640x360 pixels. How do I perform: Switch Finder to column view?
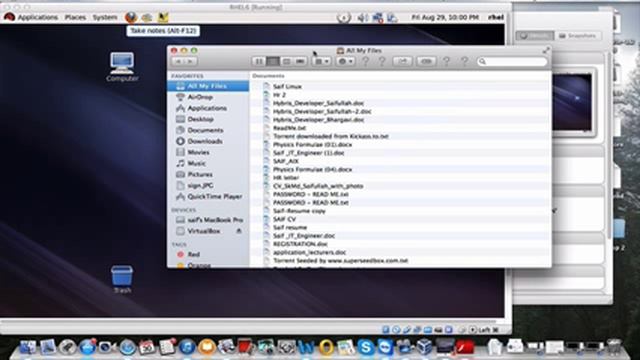[287, 61]
